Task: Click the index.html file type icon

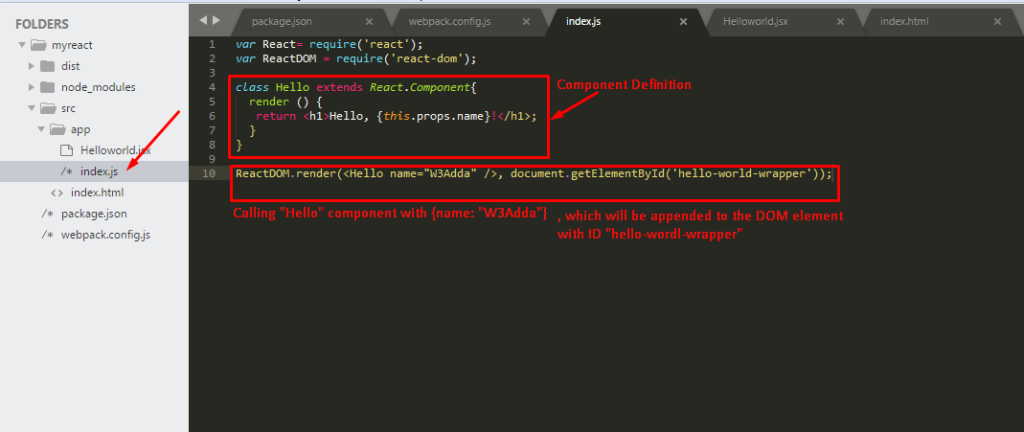Action: point(57,193)
